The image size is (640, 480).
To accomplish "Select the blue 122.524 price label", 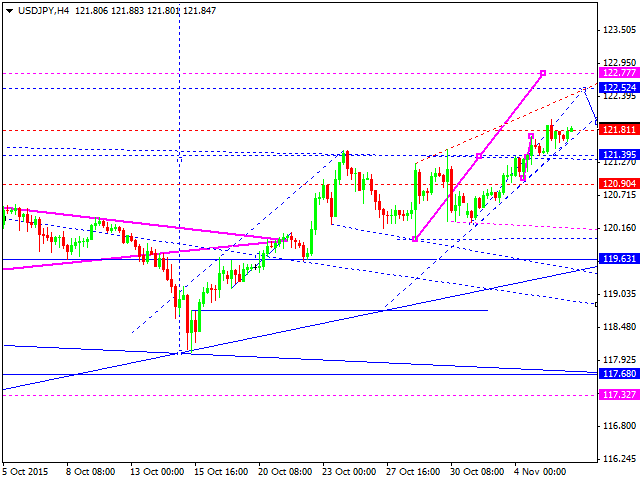I will click(x=619, y=87).
